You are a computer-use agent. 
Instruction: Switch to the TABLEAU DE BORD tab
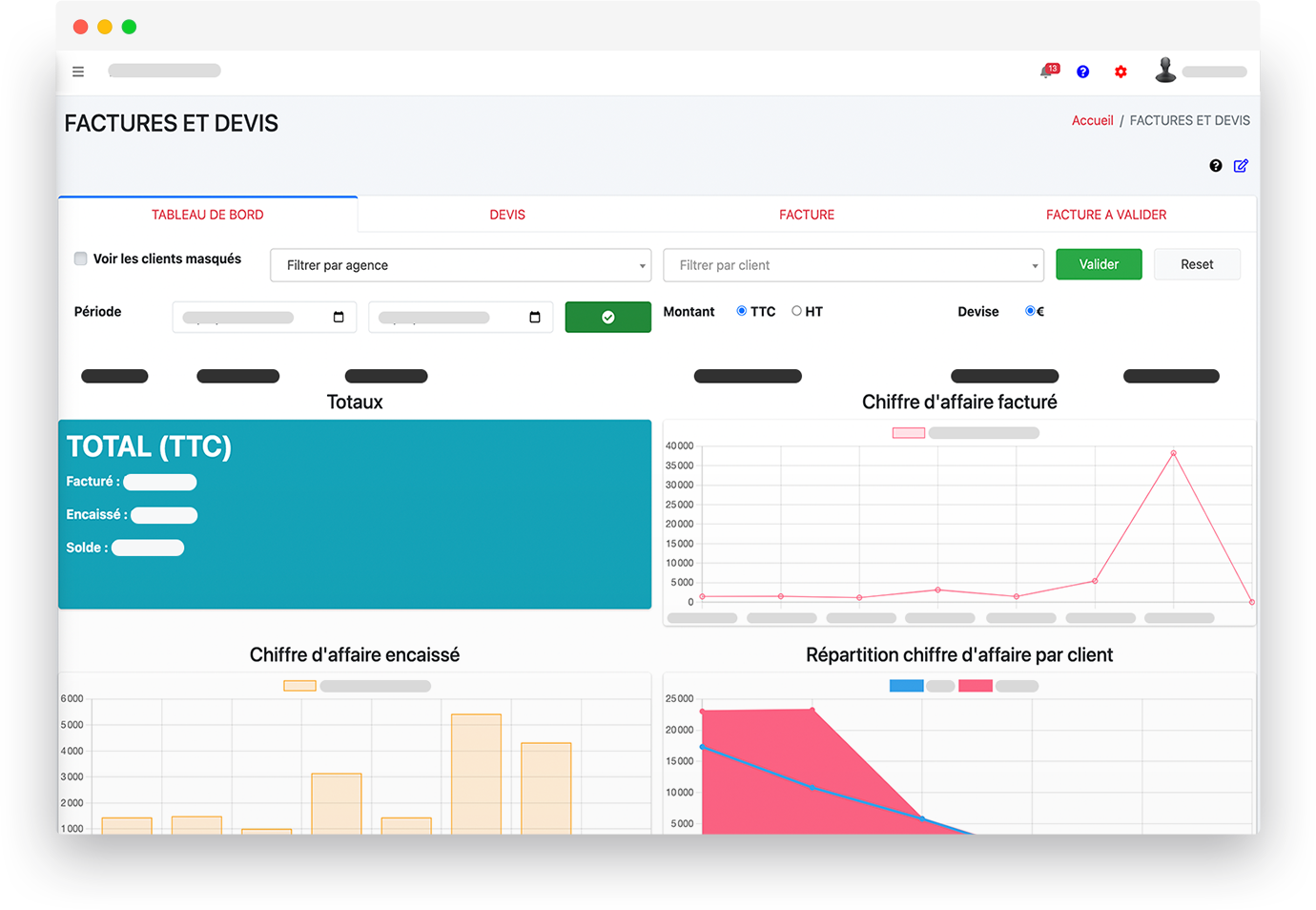click(x=208, y=215)
